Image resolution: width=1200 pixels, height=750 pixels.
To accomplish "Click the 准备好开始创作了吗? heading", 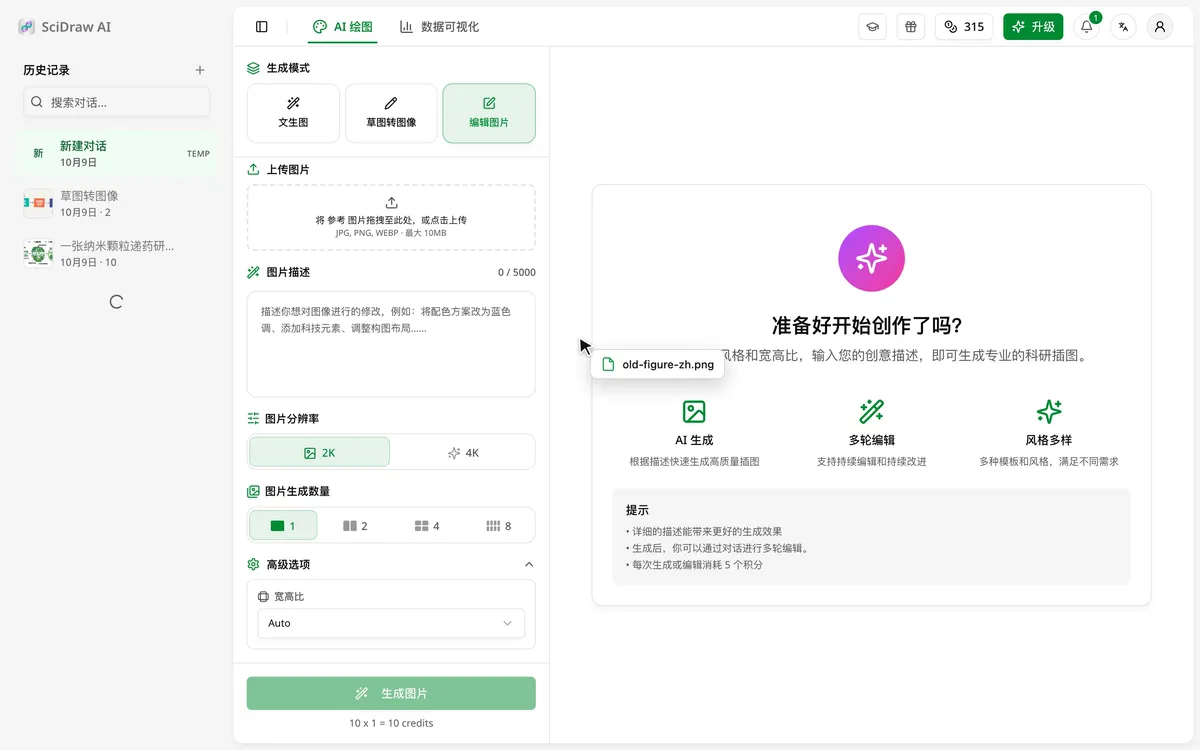I will click(867, 326).
